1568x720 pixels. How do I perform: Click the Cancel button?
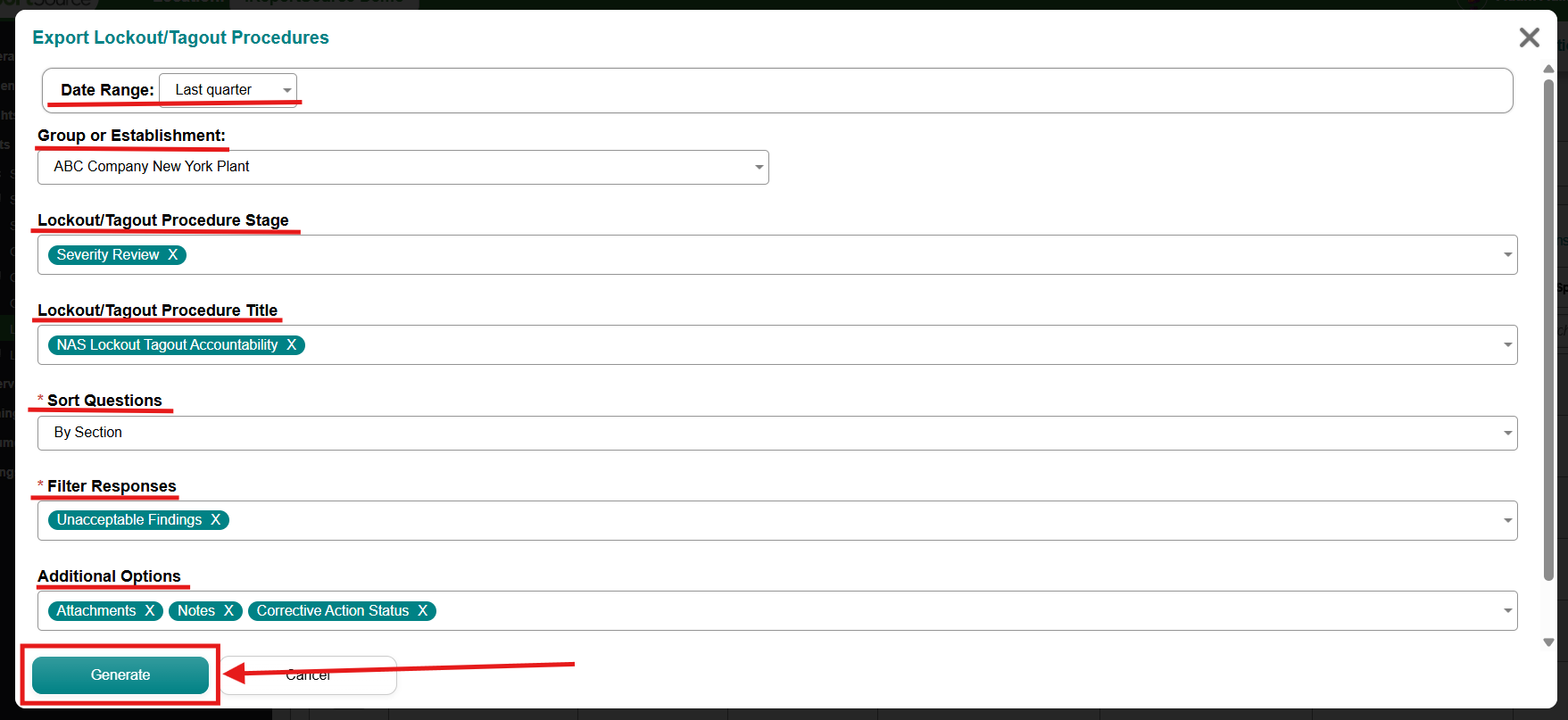pyautogui.click(x=308, y=675)
